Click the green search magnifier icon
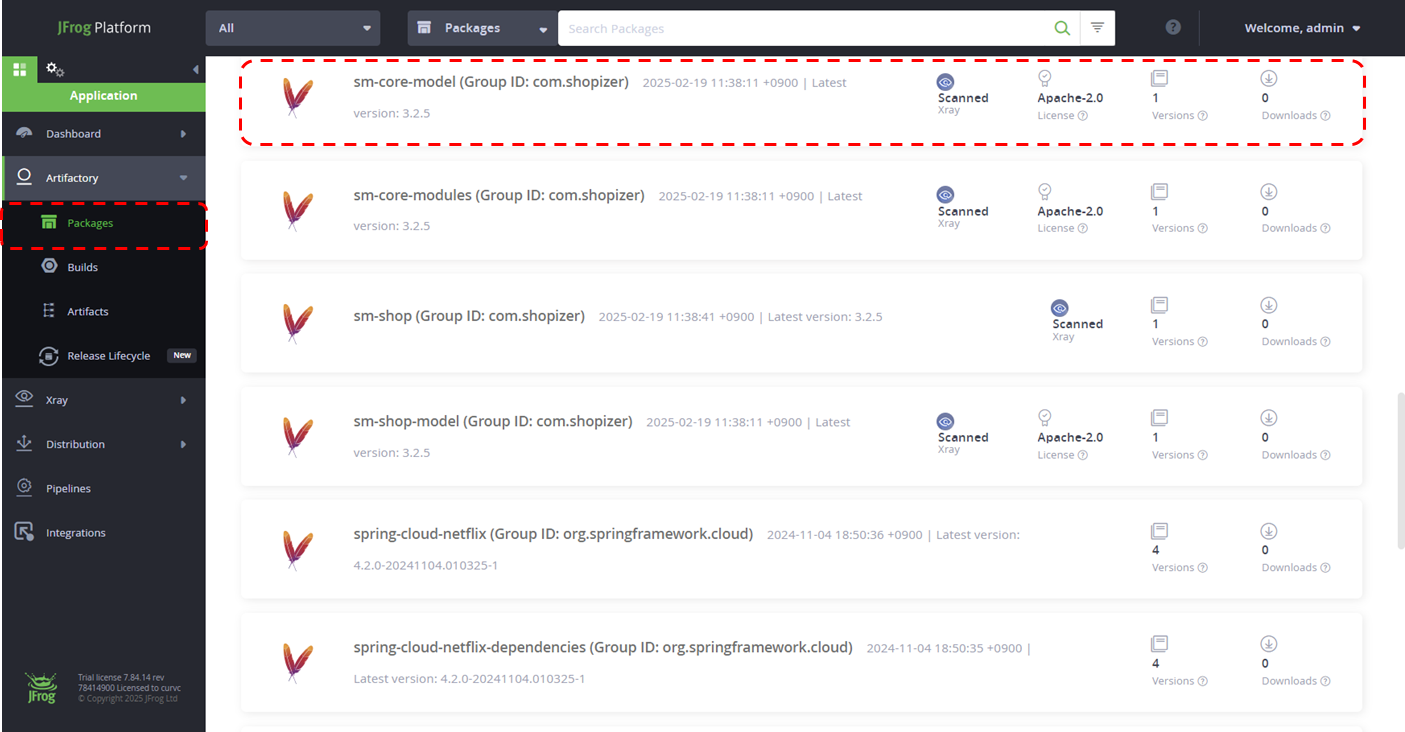 click(1062, 28)
